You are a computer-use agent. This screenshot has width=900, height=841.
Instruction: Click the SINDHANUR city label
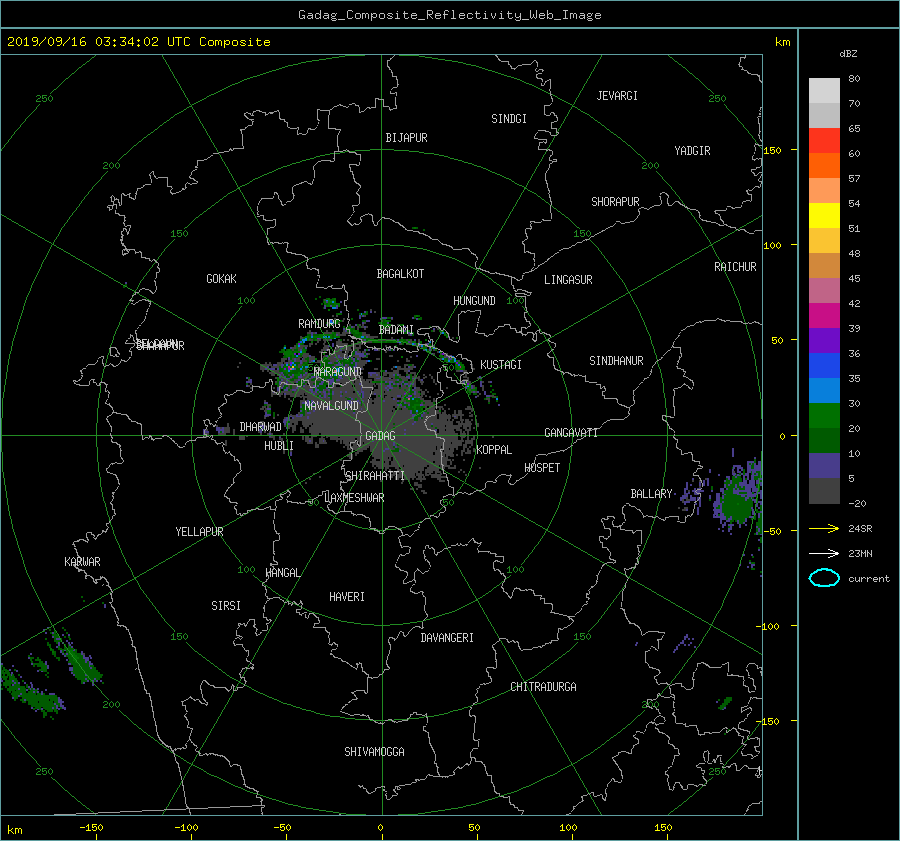coord(616,361)
